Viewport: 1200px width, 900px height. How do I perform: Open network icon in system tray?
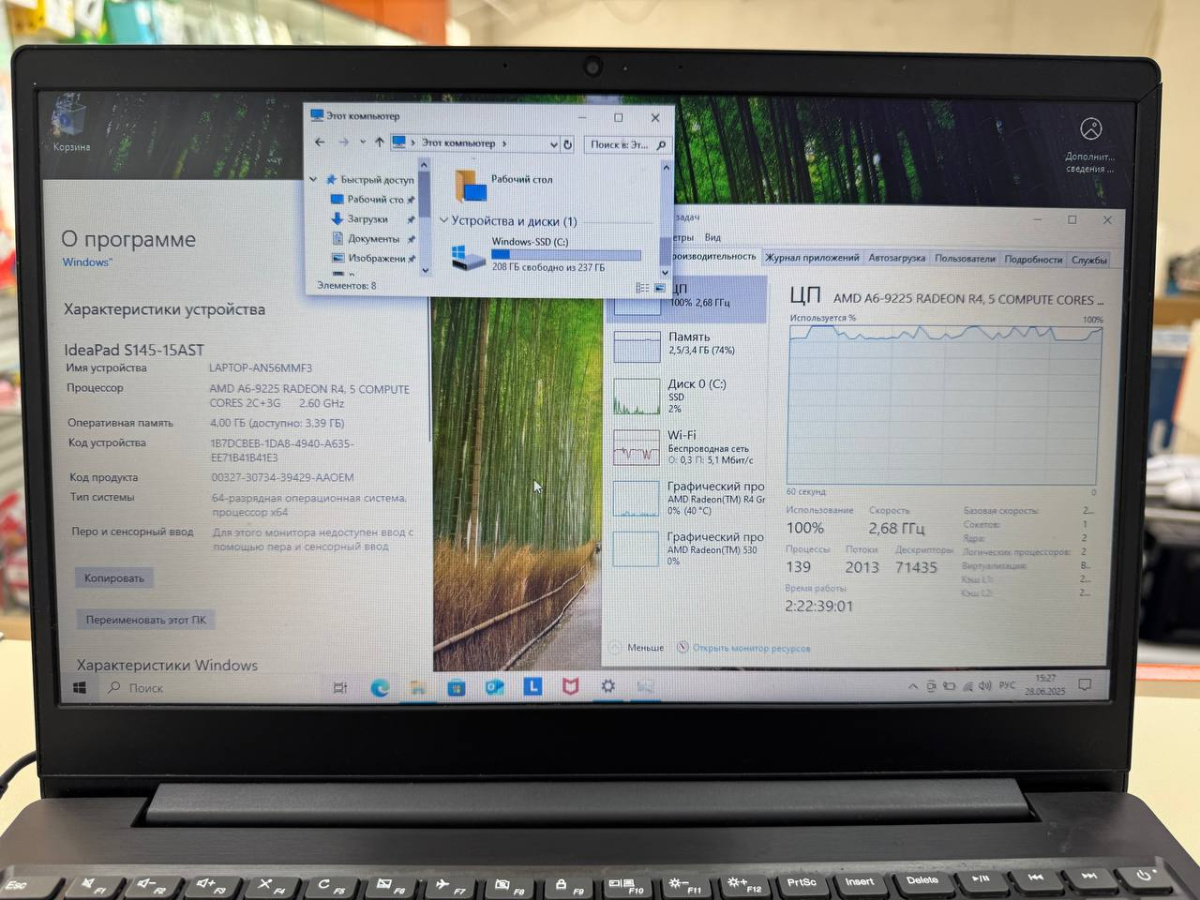[966, 686]
